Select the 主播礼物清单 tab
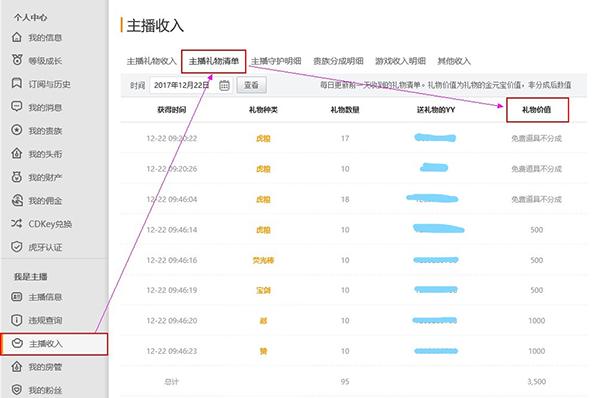 pos(214,61)
